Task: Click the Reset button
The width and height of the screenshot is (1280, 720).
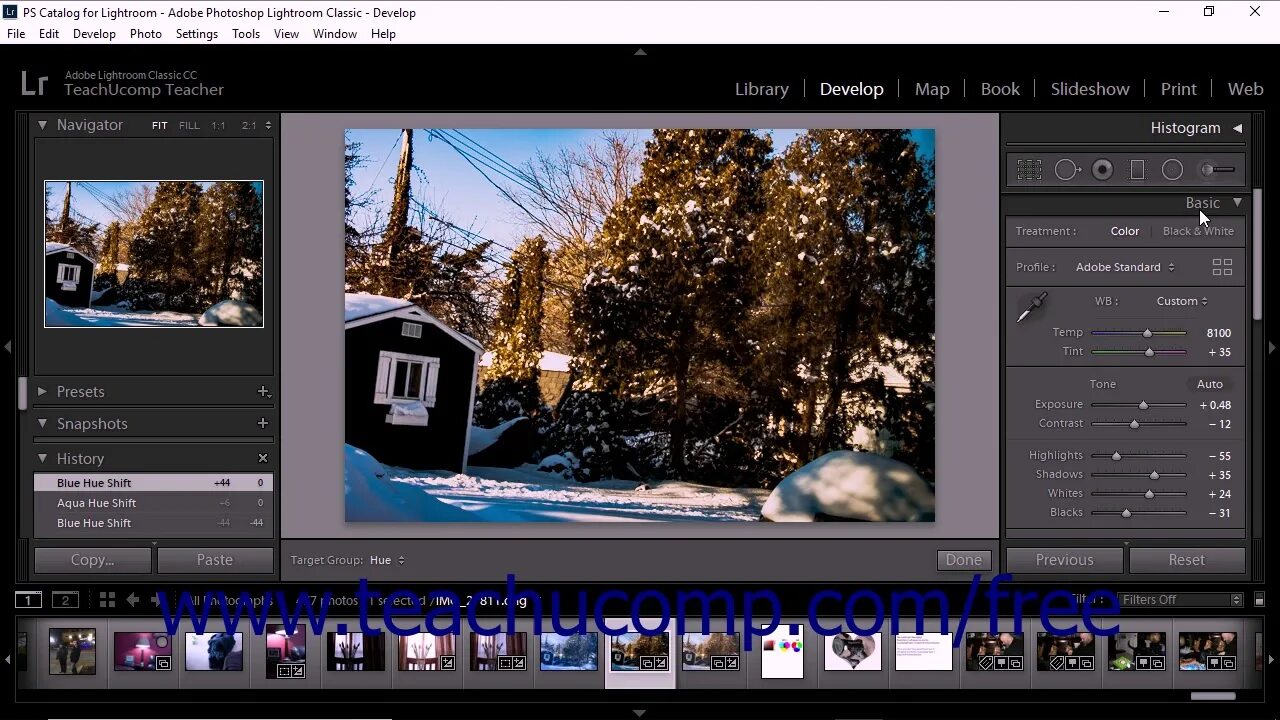Action: point(1187,560)
